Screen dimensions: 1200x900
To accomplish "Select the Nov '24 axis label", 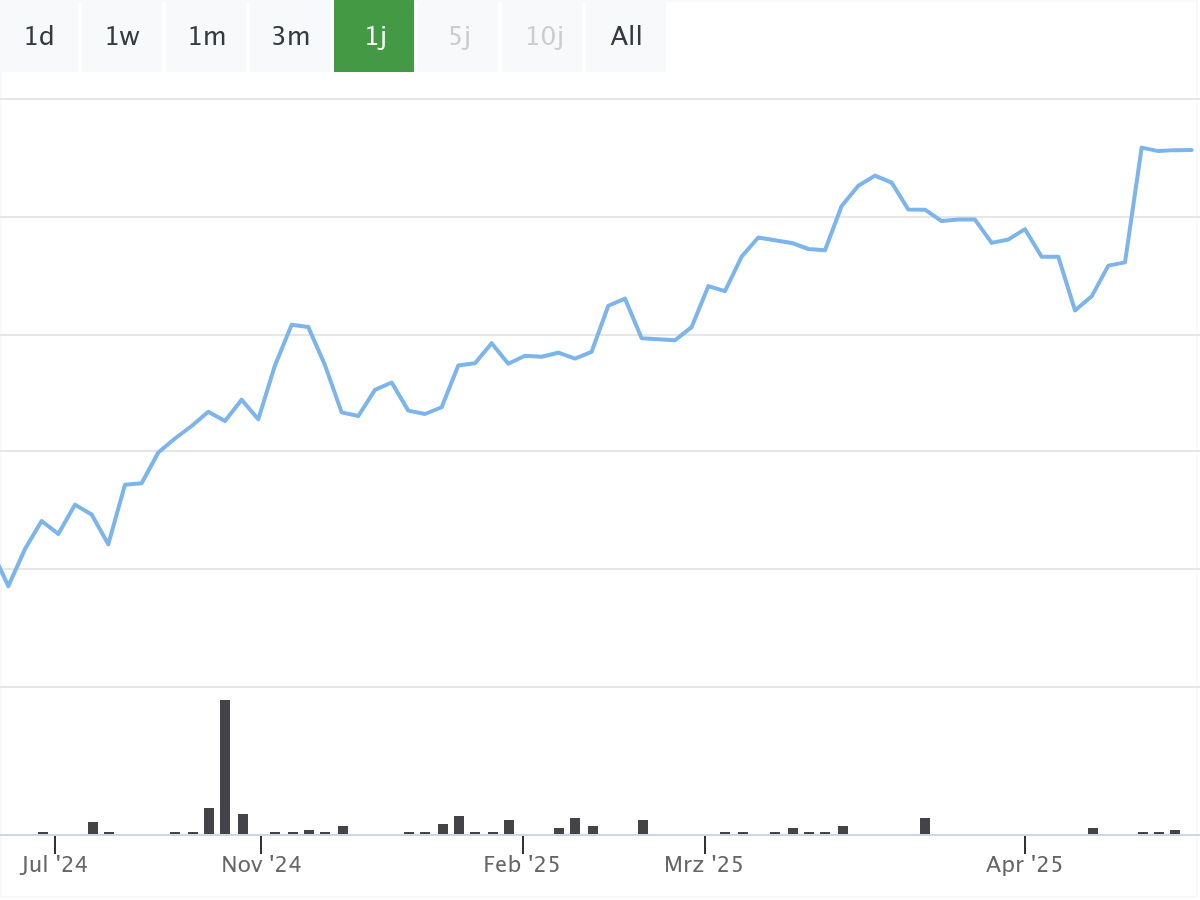I will (x=261, y=864).
